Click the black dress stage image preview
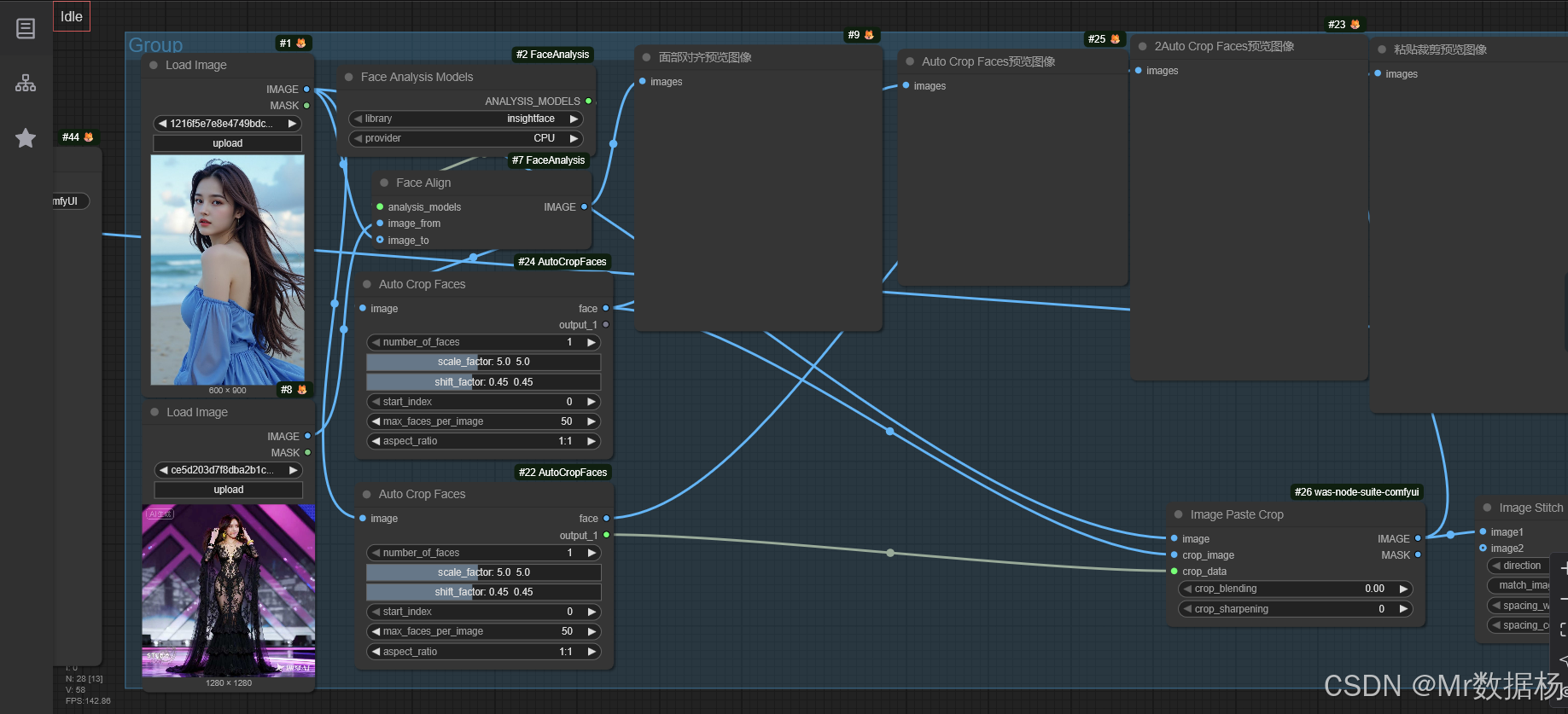This screenshot has width=1568, height=714. point(229,590)
